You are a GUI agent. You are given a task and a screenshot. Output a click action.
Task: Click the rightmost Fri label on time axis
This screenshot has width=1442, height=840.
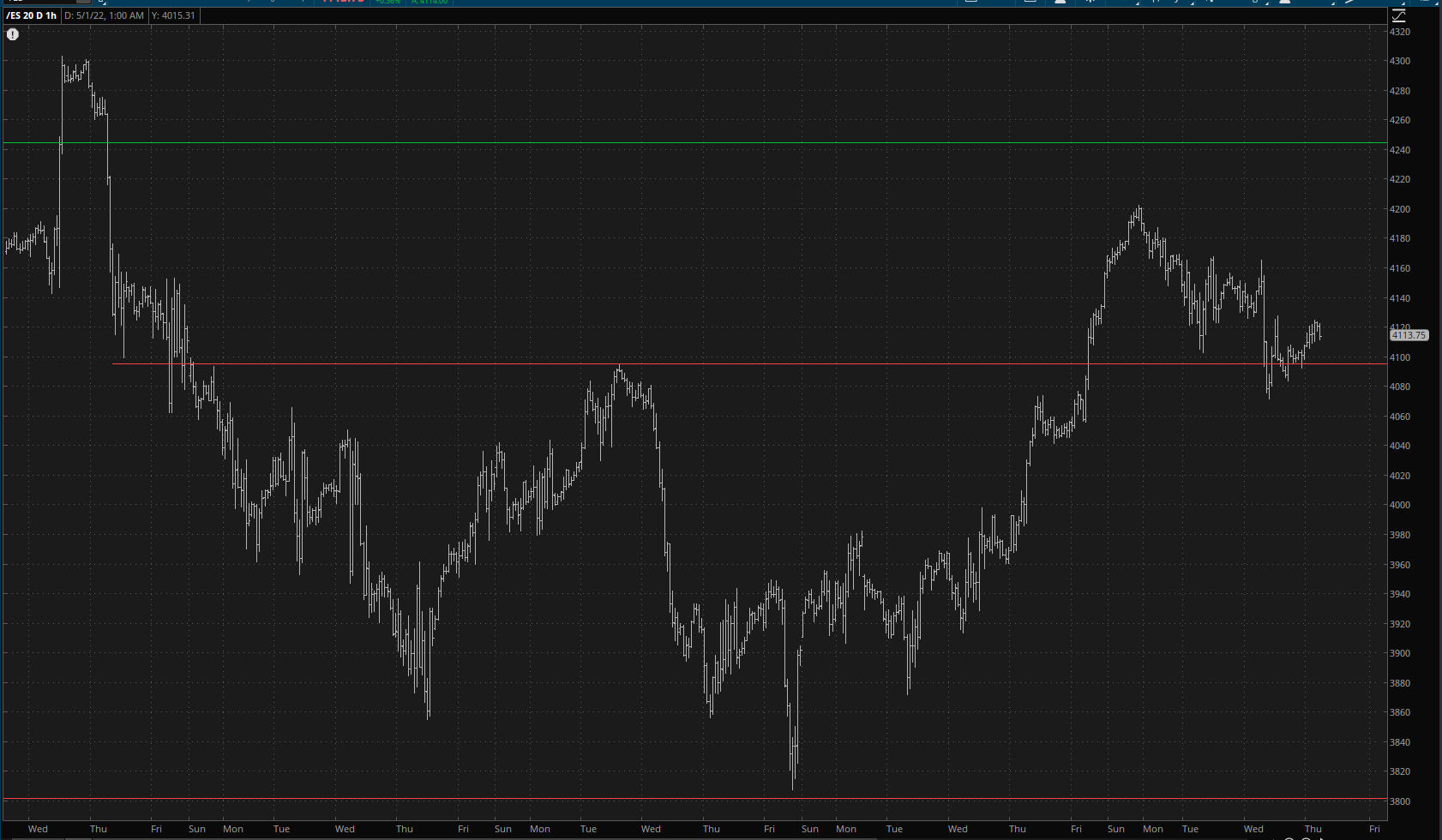(x=1374, y=829)
